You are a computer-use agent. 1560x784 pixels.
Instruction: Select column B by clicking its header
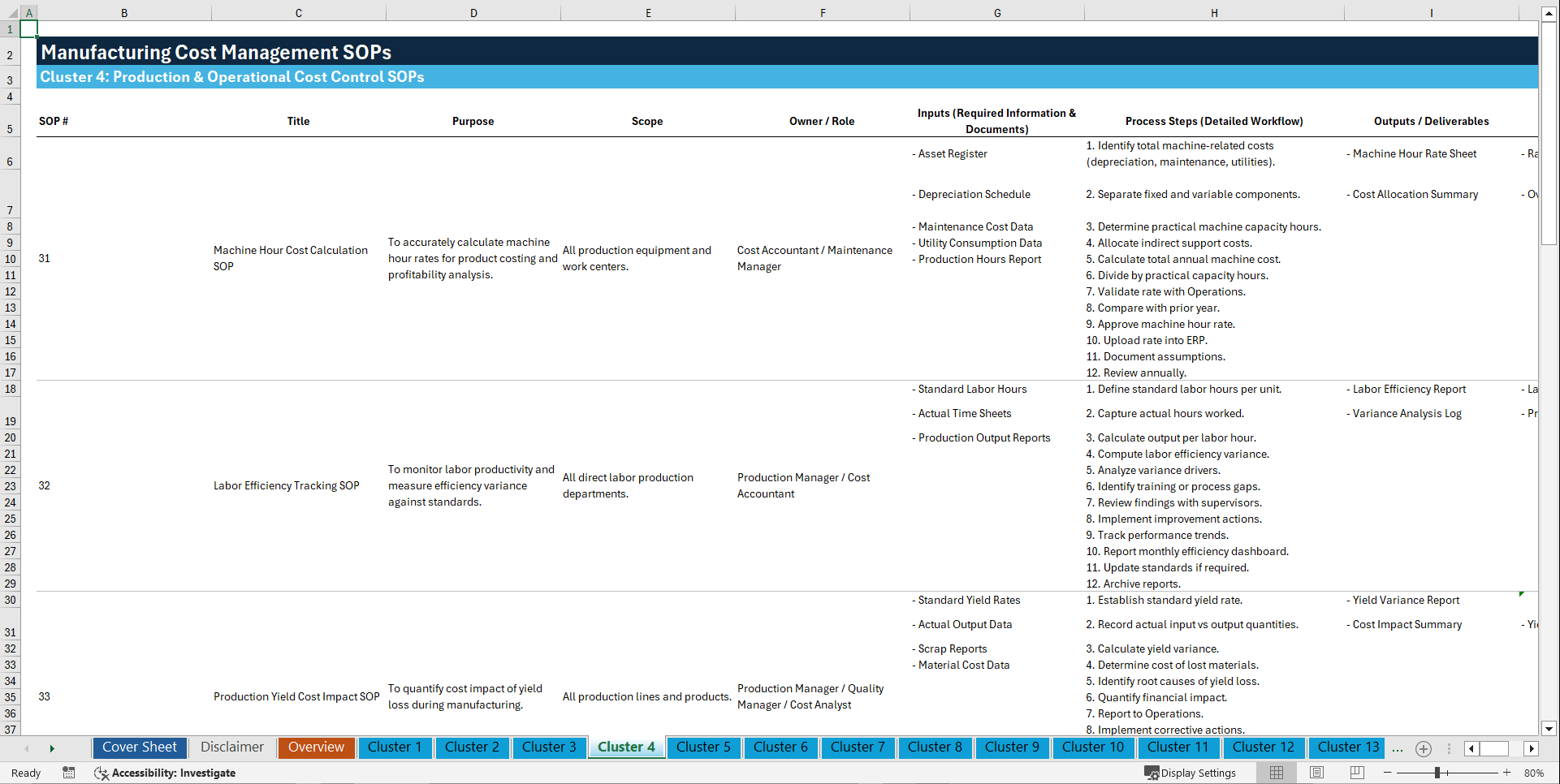(x=124, y=12)
